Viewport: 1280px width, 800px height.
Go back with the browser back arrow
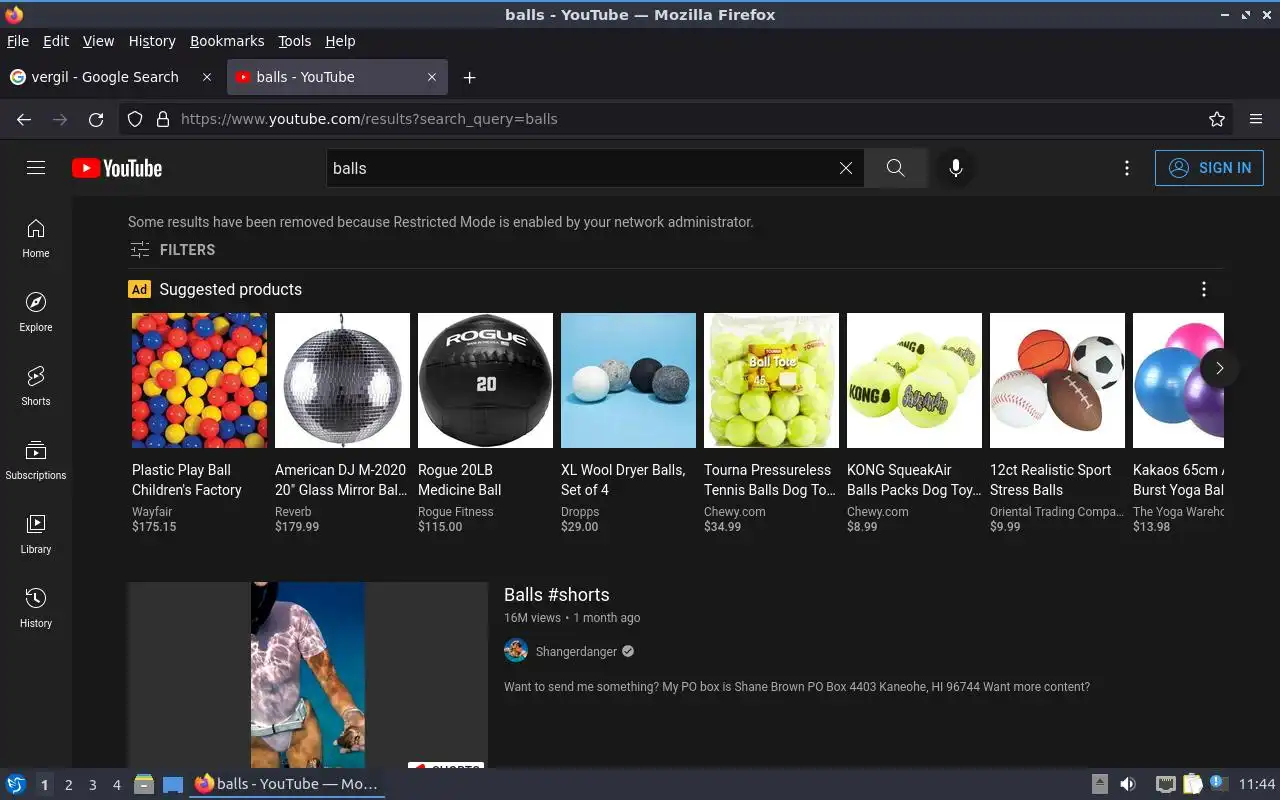(24, 119)
